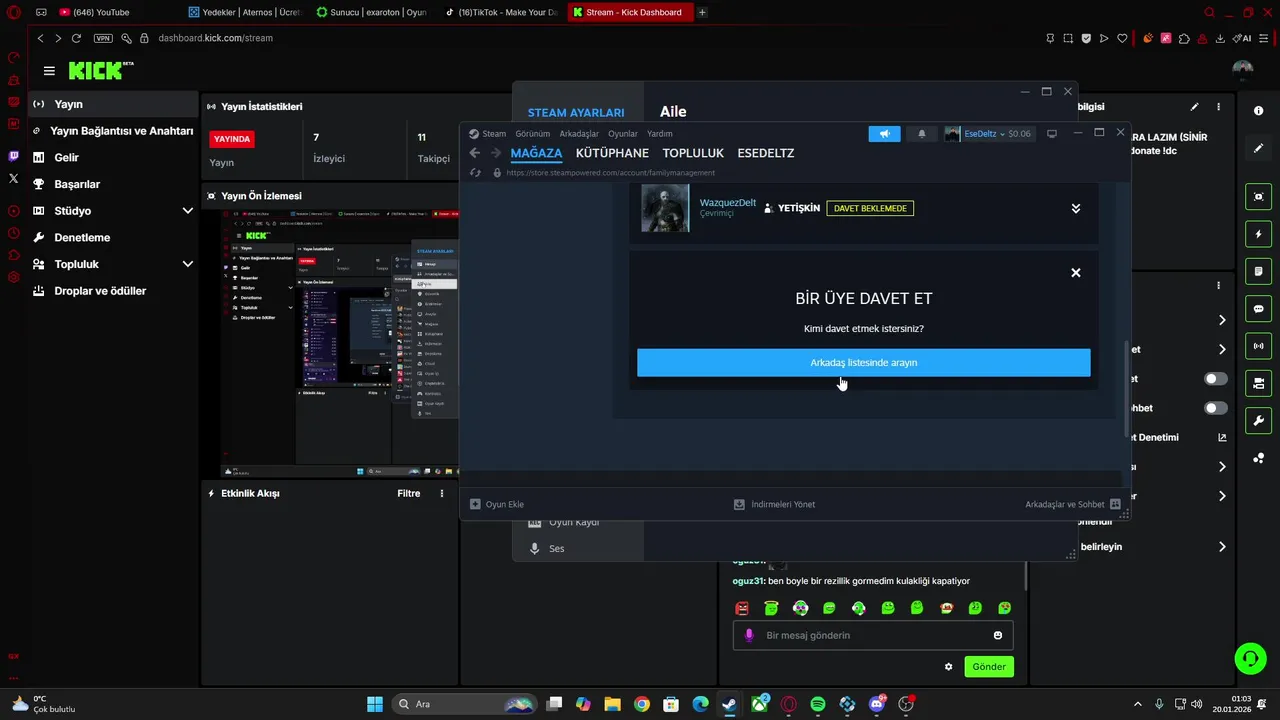Image resolution: width=1280 pixels, height=720 pixels.
Task: Open the green support chat bubble
Action: 1250,658
